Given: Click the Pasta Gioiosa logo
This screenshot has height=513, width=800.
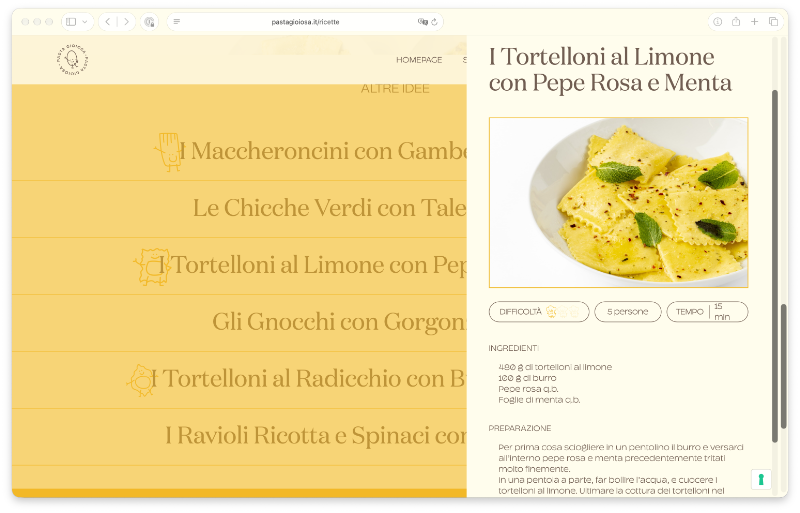Looking at the screenshot, I should tap(72, 60).
